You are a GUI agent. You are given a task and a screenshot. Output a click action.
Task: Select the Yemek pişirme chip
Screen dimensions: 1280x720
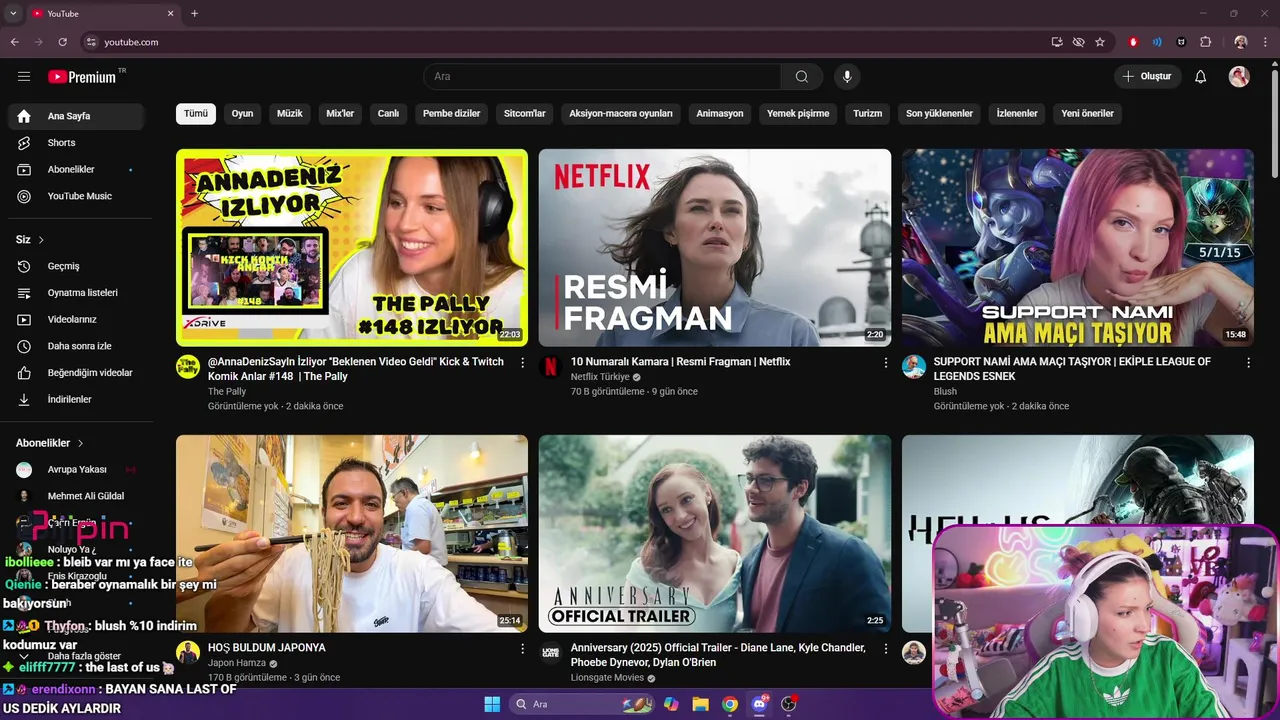(798, 114)
